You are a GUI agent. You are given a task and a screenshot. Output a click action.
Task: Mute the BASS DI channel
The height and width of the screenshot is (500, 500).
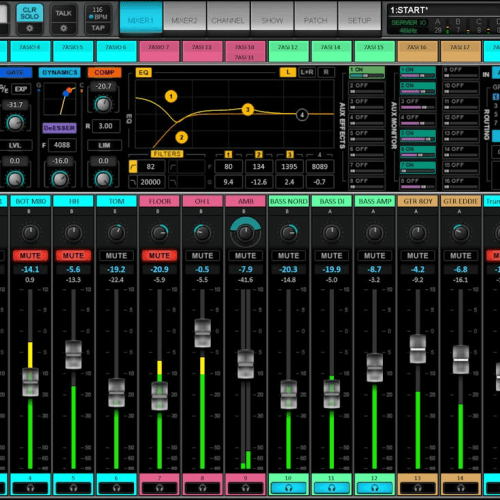(331, 256)
